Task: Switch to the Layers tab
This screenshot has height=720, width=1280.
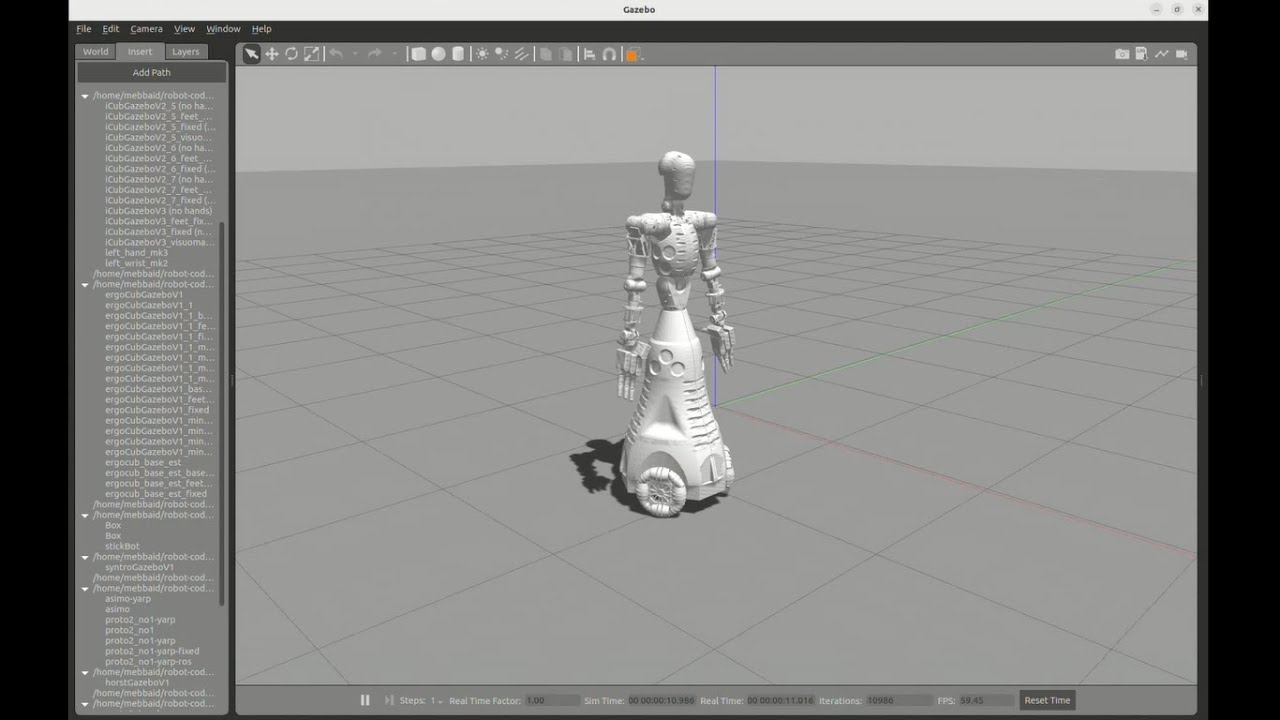Action: click(x=185, y=52)
